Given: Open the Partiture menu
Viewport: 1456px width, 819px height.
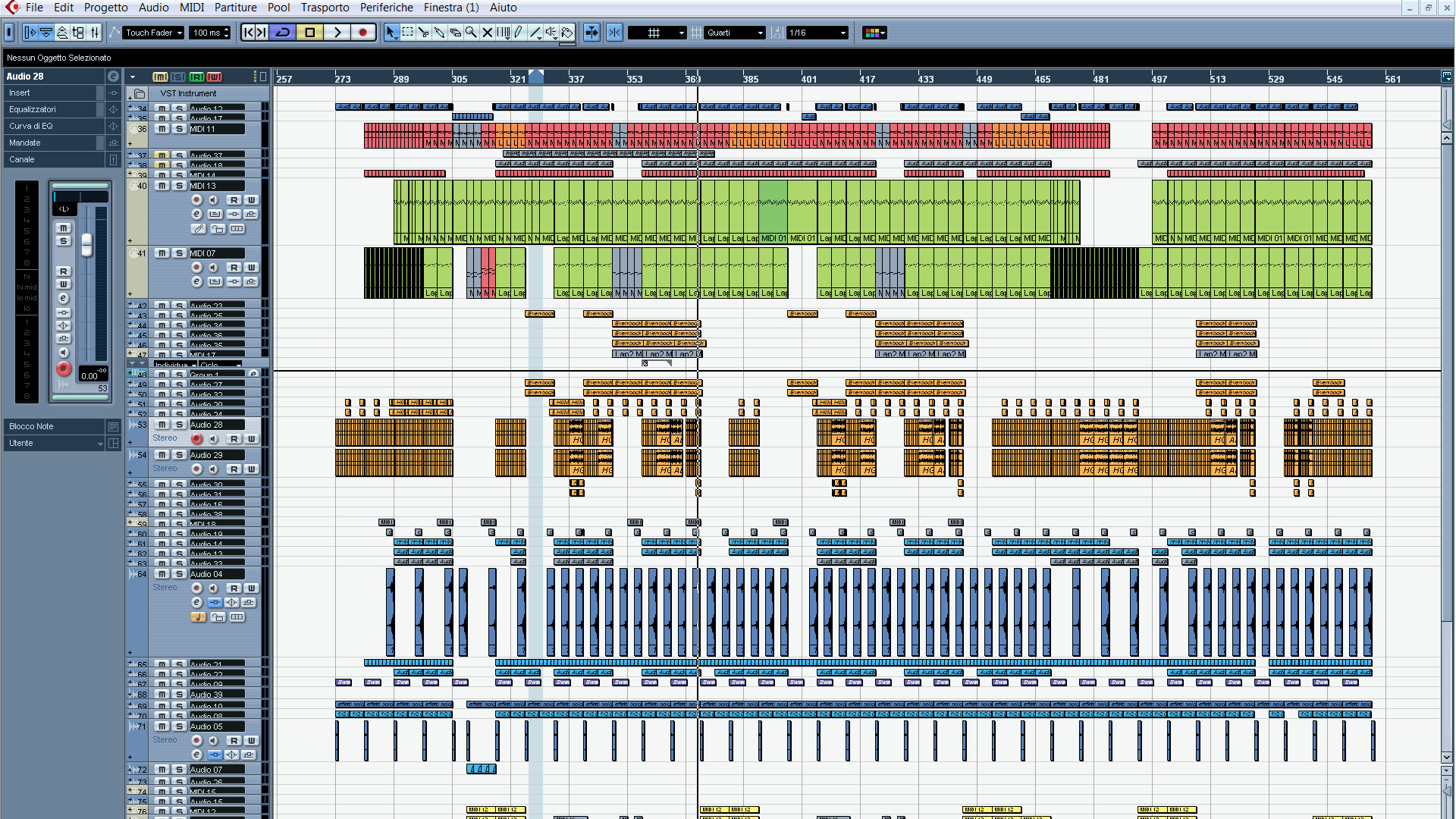Looking at the screenshot, I should tap(235, 8).
